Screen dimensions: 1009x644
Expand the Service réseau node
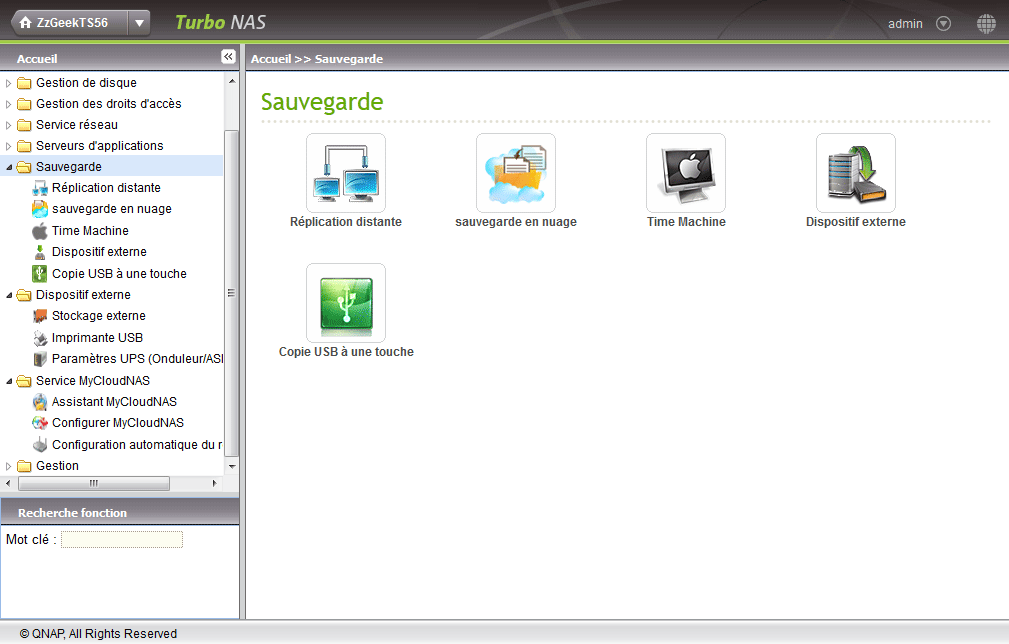coord(8,125)
